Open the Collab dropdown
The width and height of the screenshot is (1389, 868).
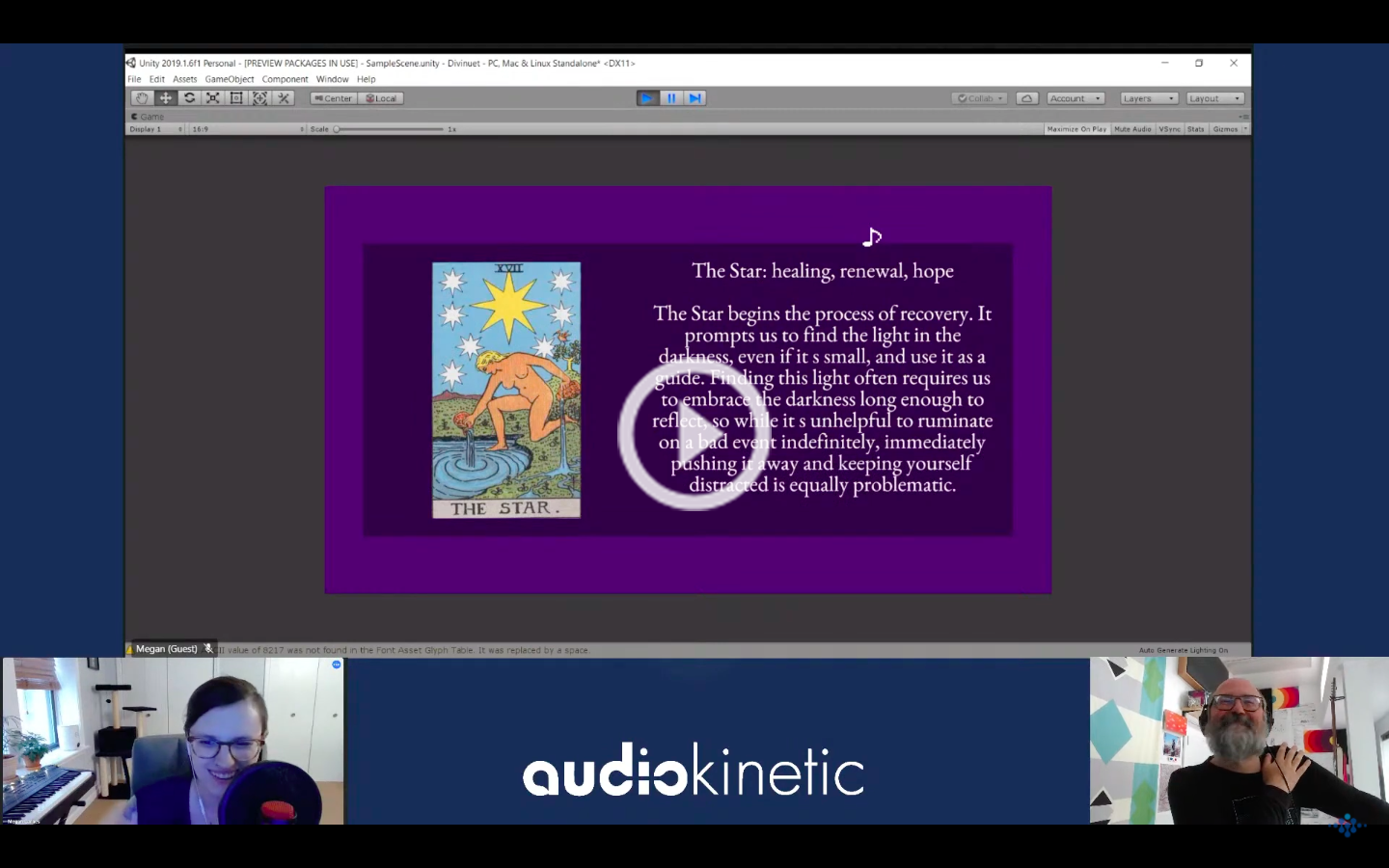coord(980,98)
